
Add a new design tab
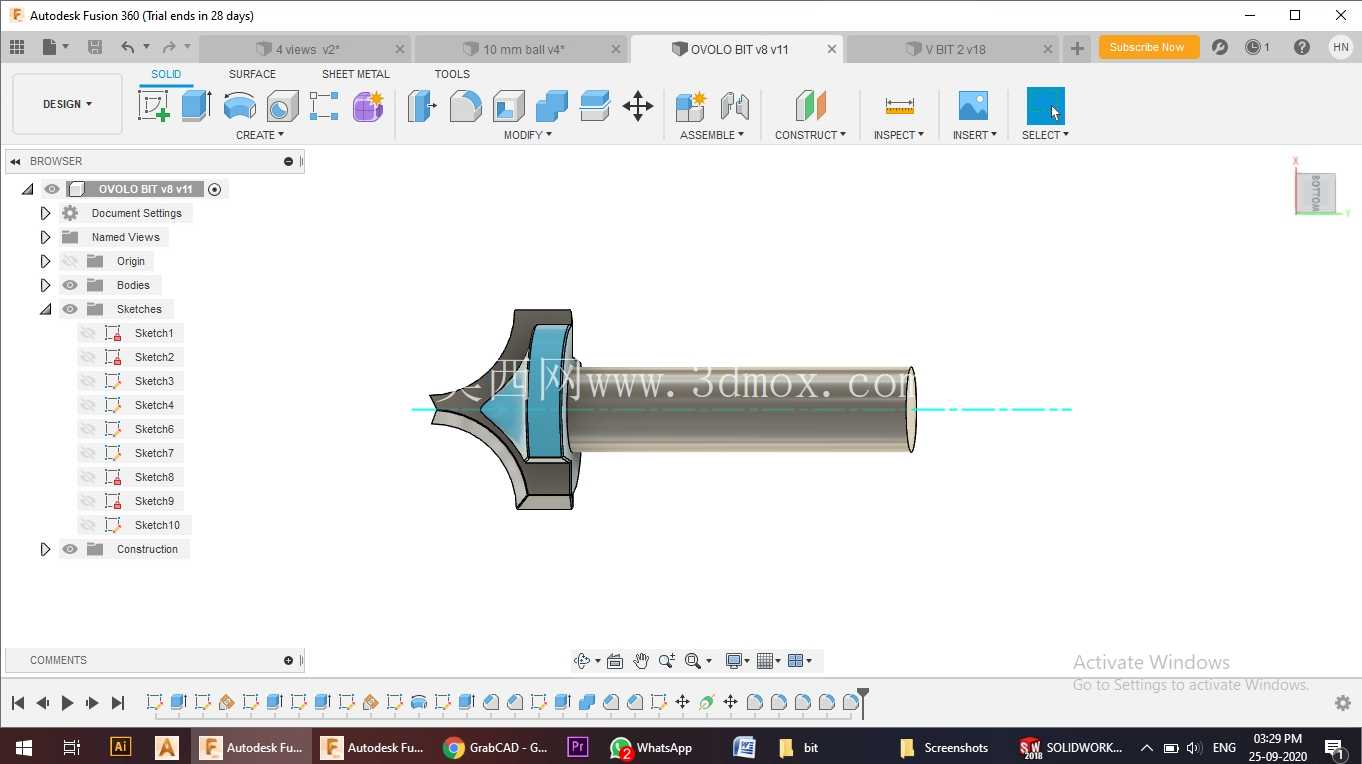click(x=1077, y=48)
